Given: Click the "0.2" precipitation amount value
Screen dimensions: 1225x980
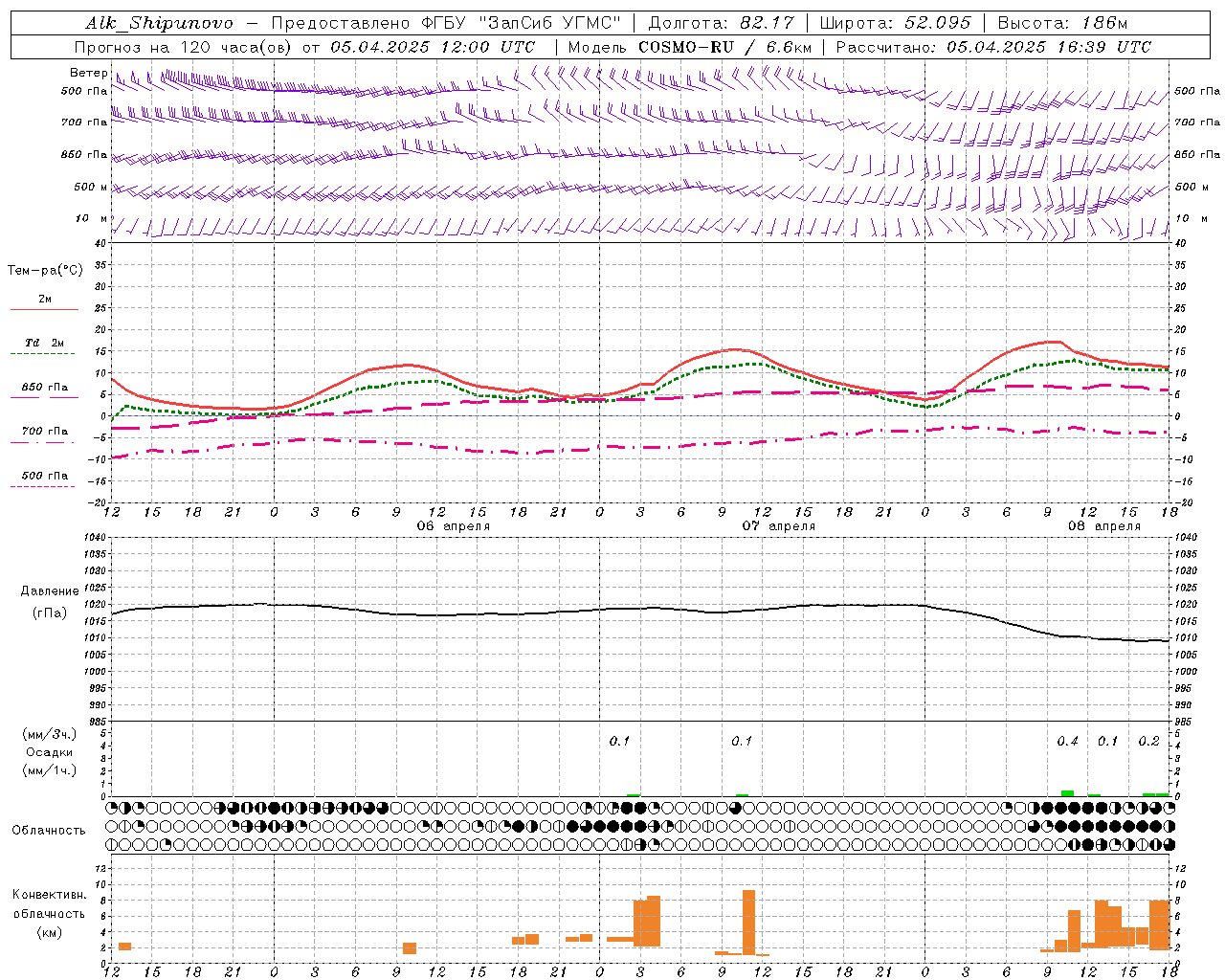Looking at the screenshot, I should (x=1148, y=742).
